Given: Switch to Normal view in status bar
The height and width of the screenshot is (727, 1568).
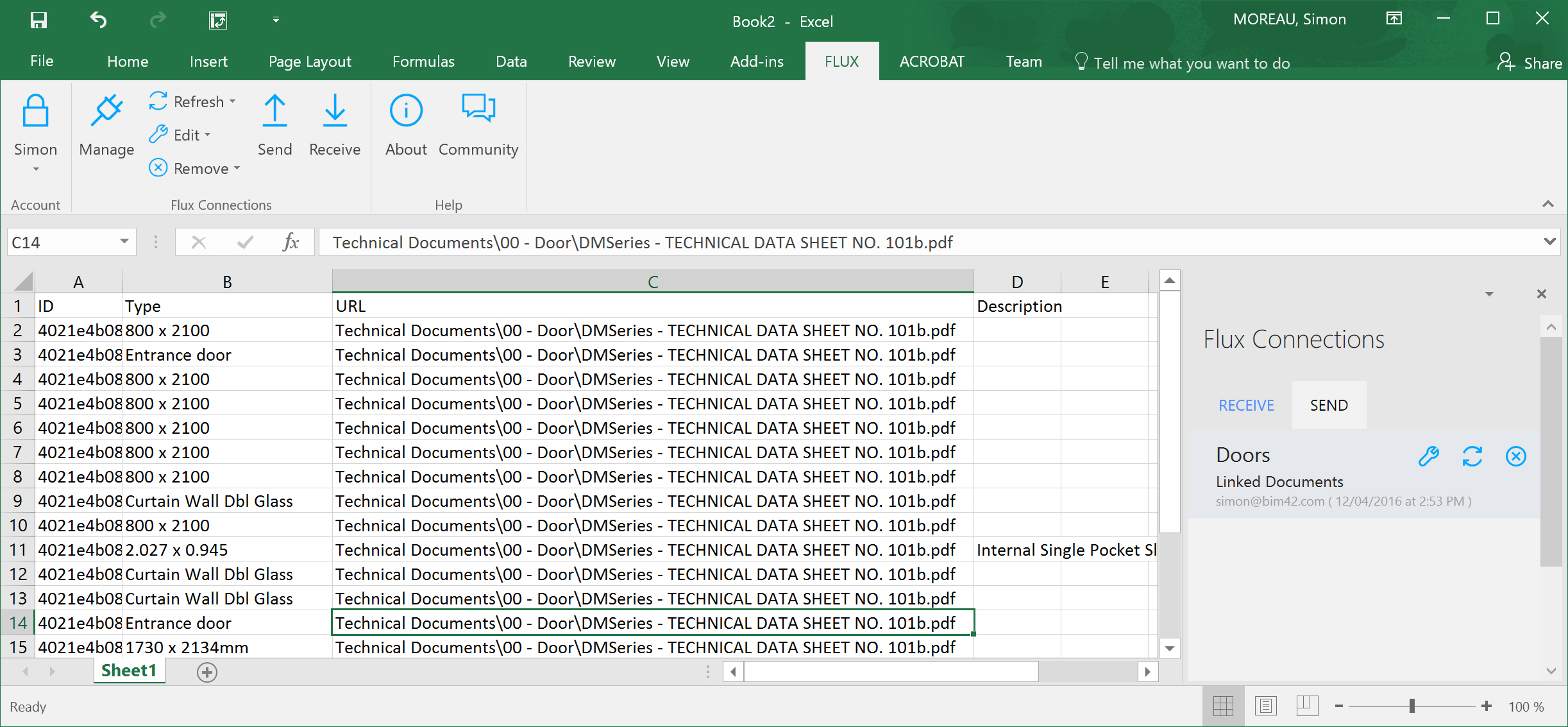Looking at the screenshot, I should (1223, 706).
